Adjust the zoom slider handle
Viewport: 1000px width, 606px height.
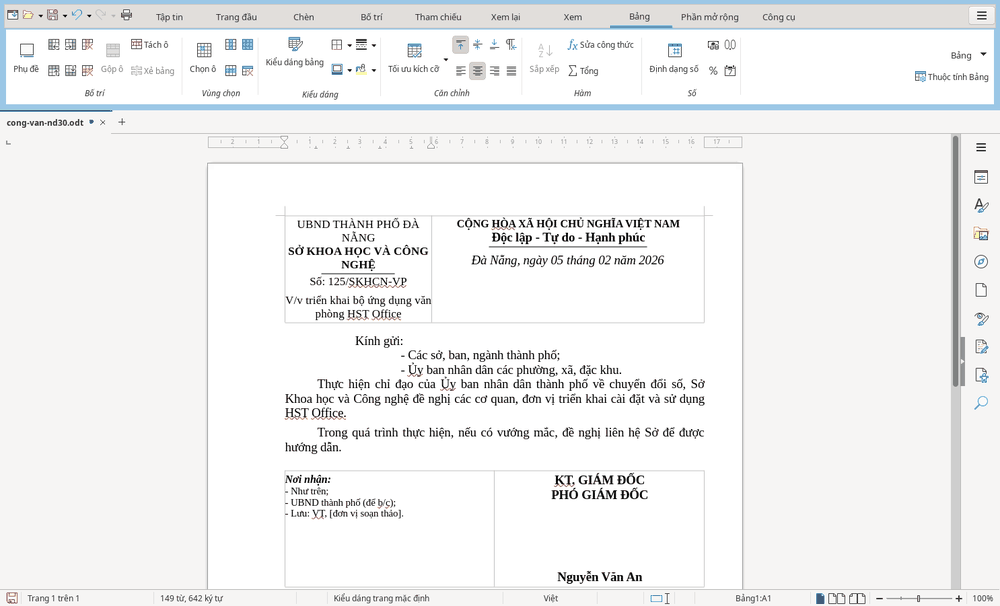918,598
